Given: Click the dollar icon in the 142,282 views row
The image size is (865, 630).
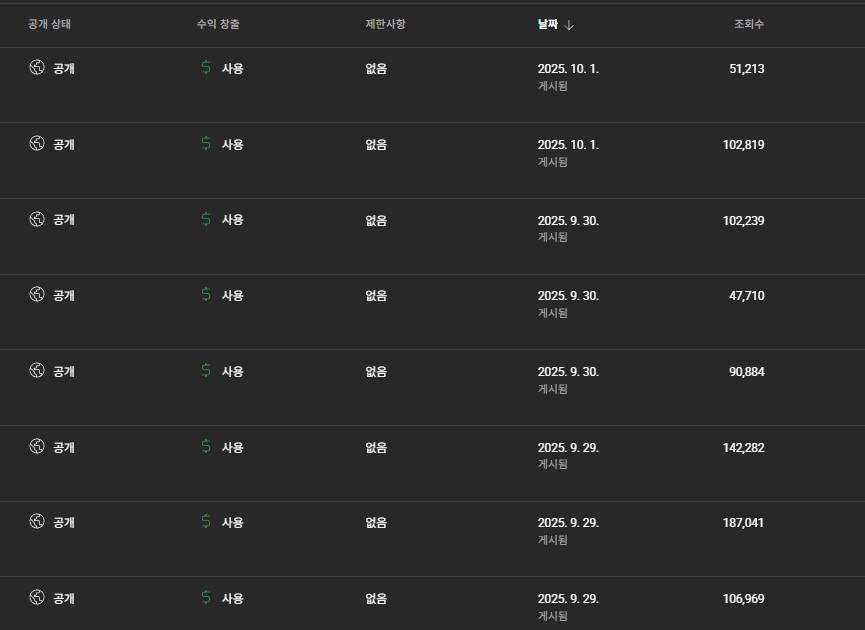Looking at the screenshot, I should coord(206,447).
